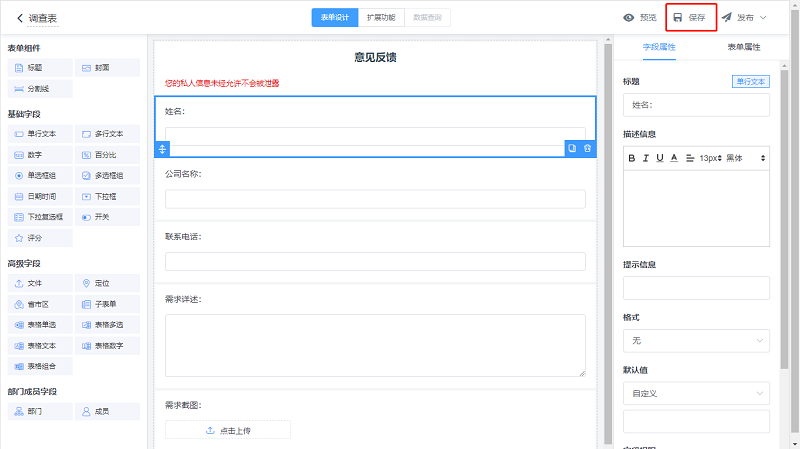The image size is (800, 449).
Task: Expand the 格式 format dropdown
Action: pos(696,341)
